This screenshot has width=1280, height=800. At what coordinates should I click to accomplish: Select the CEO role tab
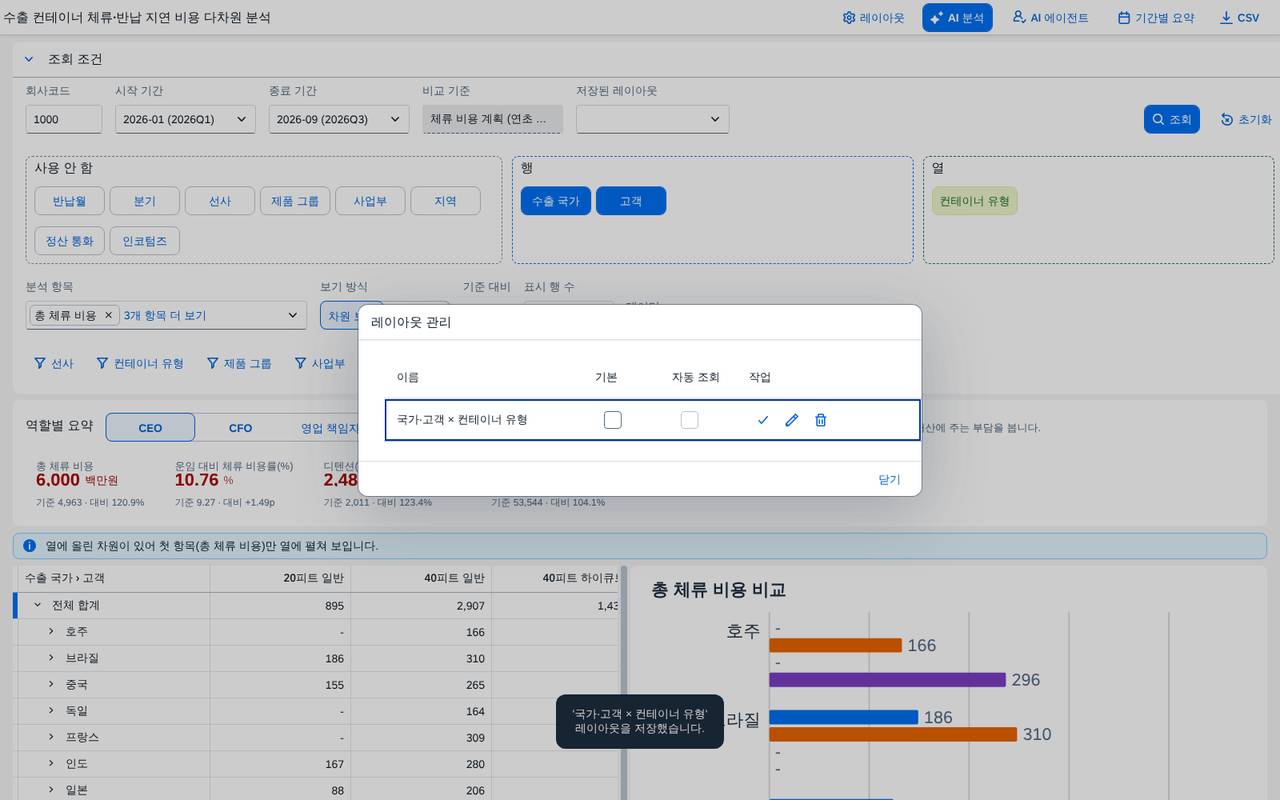coord(150,428)
